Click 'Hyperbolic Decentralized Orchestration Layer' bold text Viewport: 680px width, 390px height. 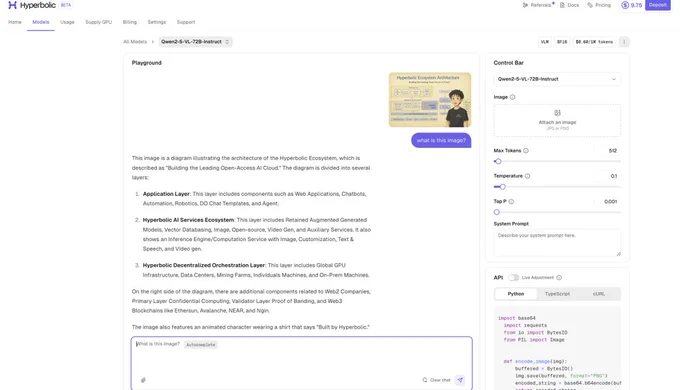point(204,265)
